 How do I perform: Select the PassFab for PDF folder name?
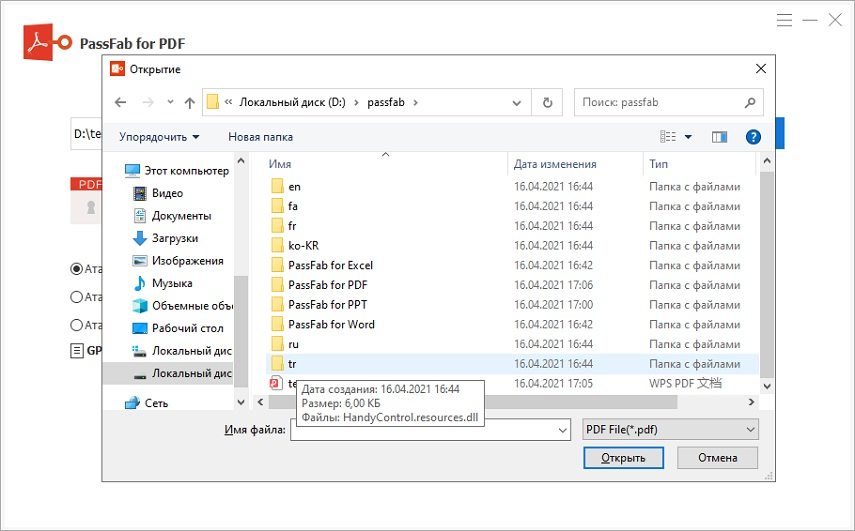pyautogui.click(x=328, y=285)
